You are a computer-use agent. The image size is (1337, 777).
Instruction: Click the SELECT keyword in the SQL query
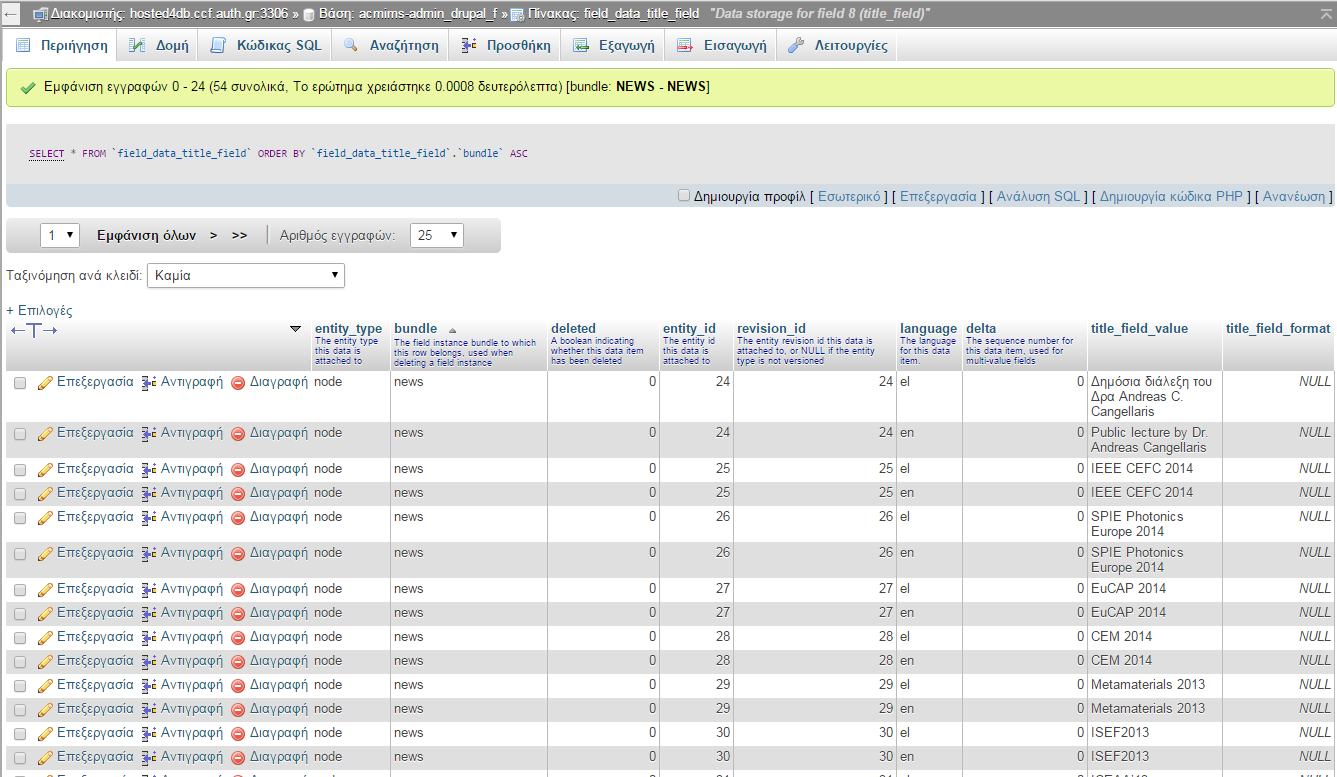[46, 154]
